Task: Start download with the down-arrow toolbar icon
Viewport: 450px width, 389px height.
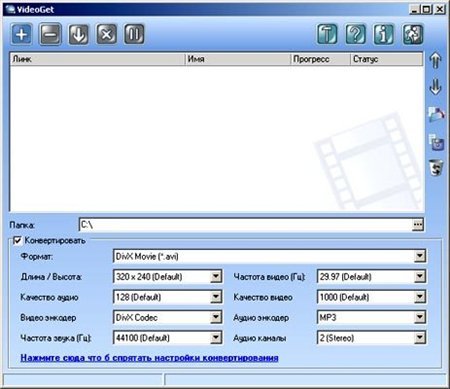Action: click(78, 34)
